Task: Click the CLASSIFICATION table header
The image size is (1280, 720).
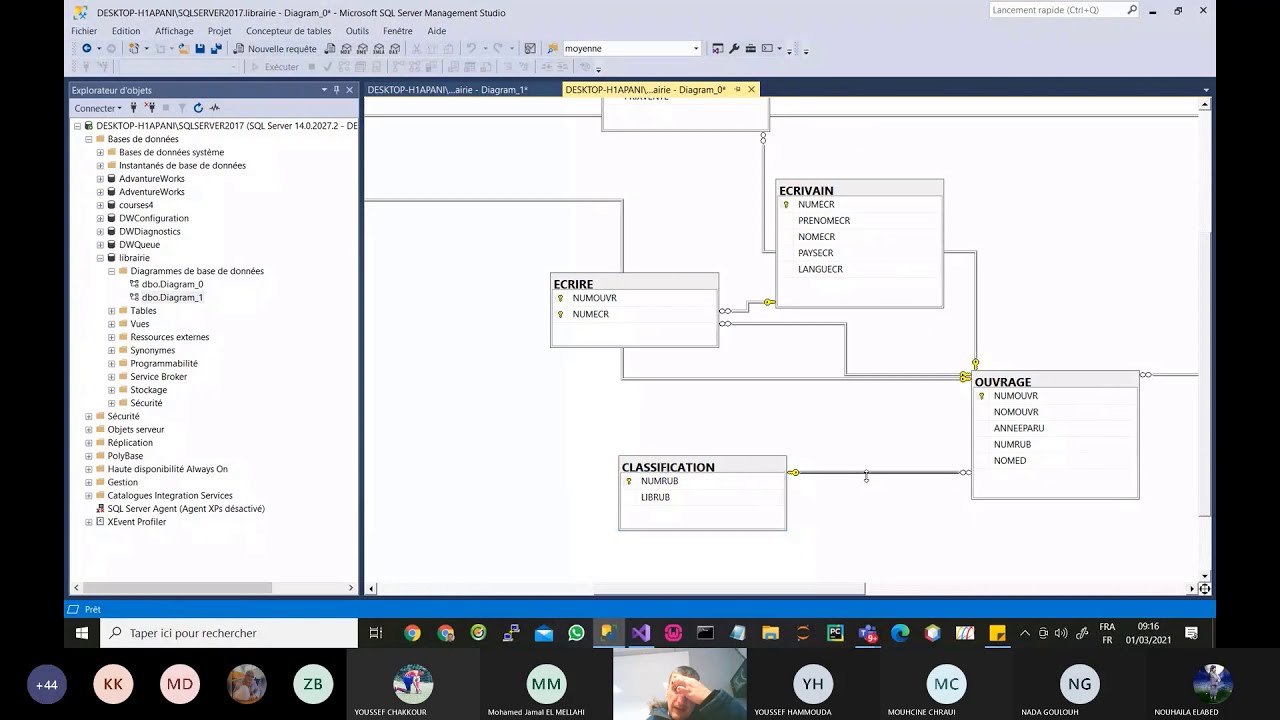Action: click(x=702, y=467)
